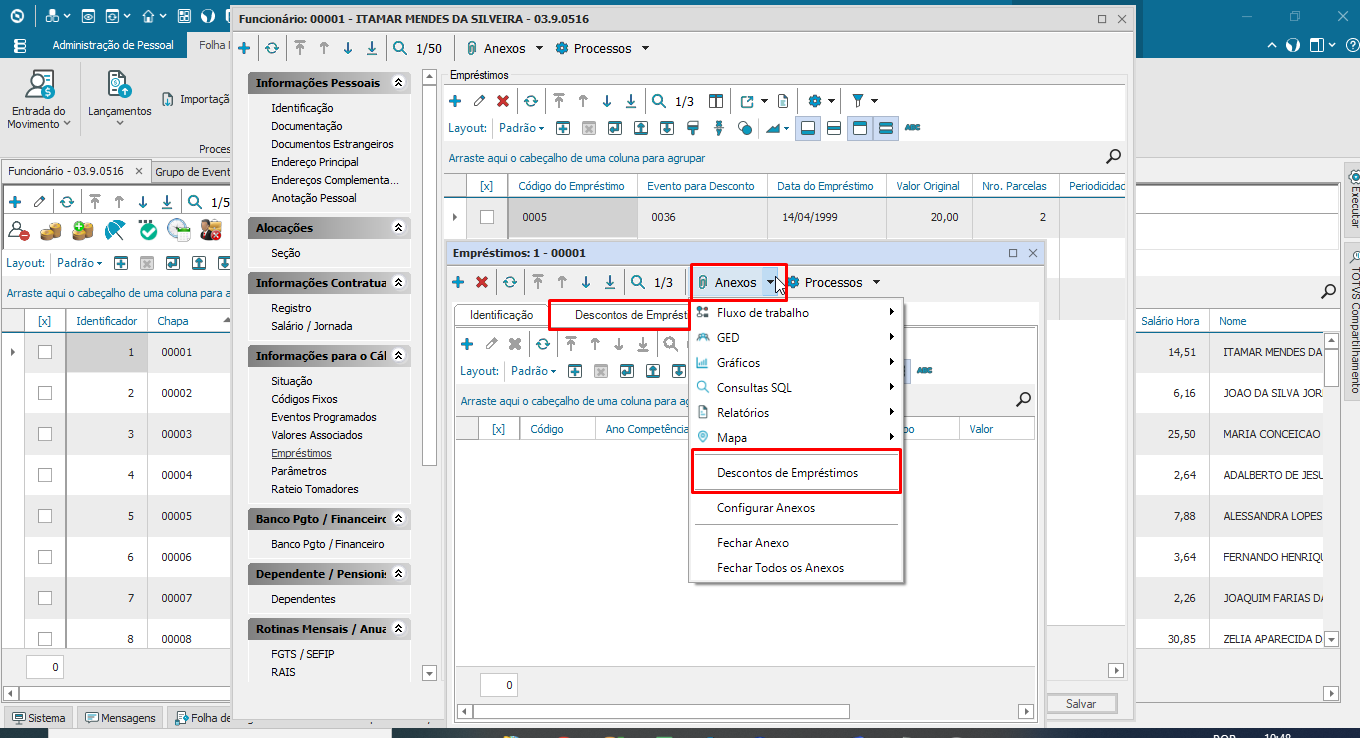This screenshot has width=1360, height=738.
Task: Tick checkbox of loan row 0005
Action: pos(487,217)
